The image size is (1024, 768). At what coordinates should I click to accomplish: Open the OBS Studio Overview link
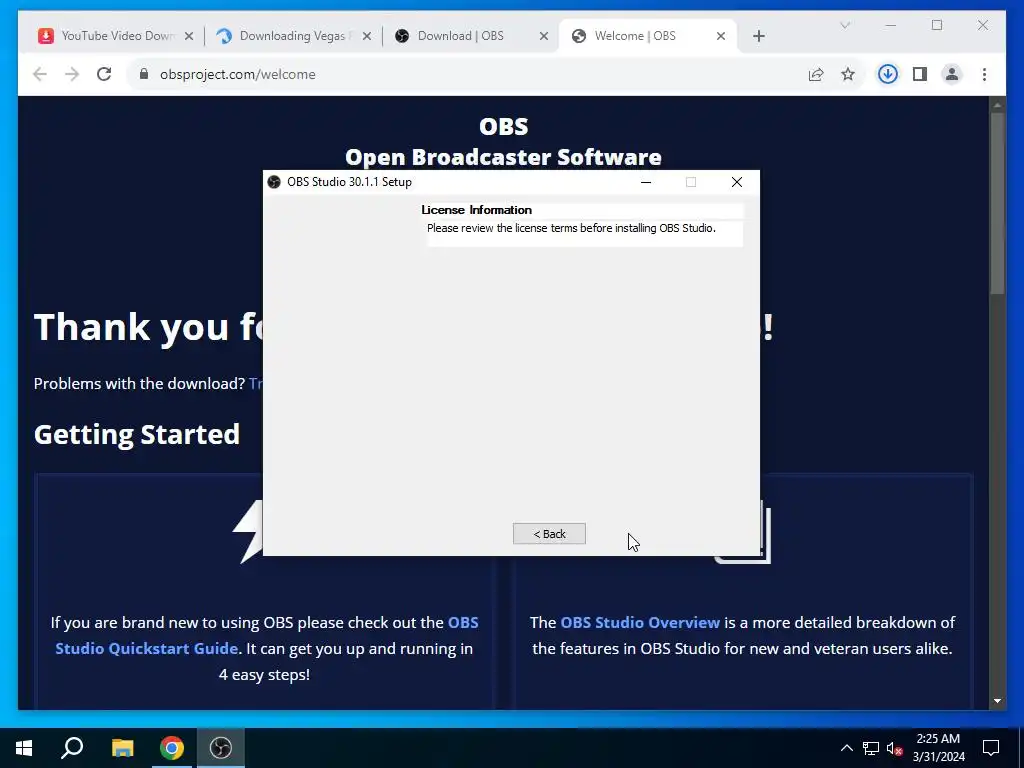point(640,622)
